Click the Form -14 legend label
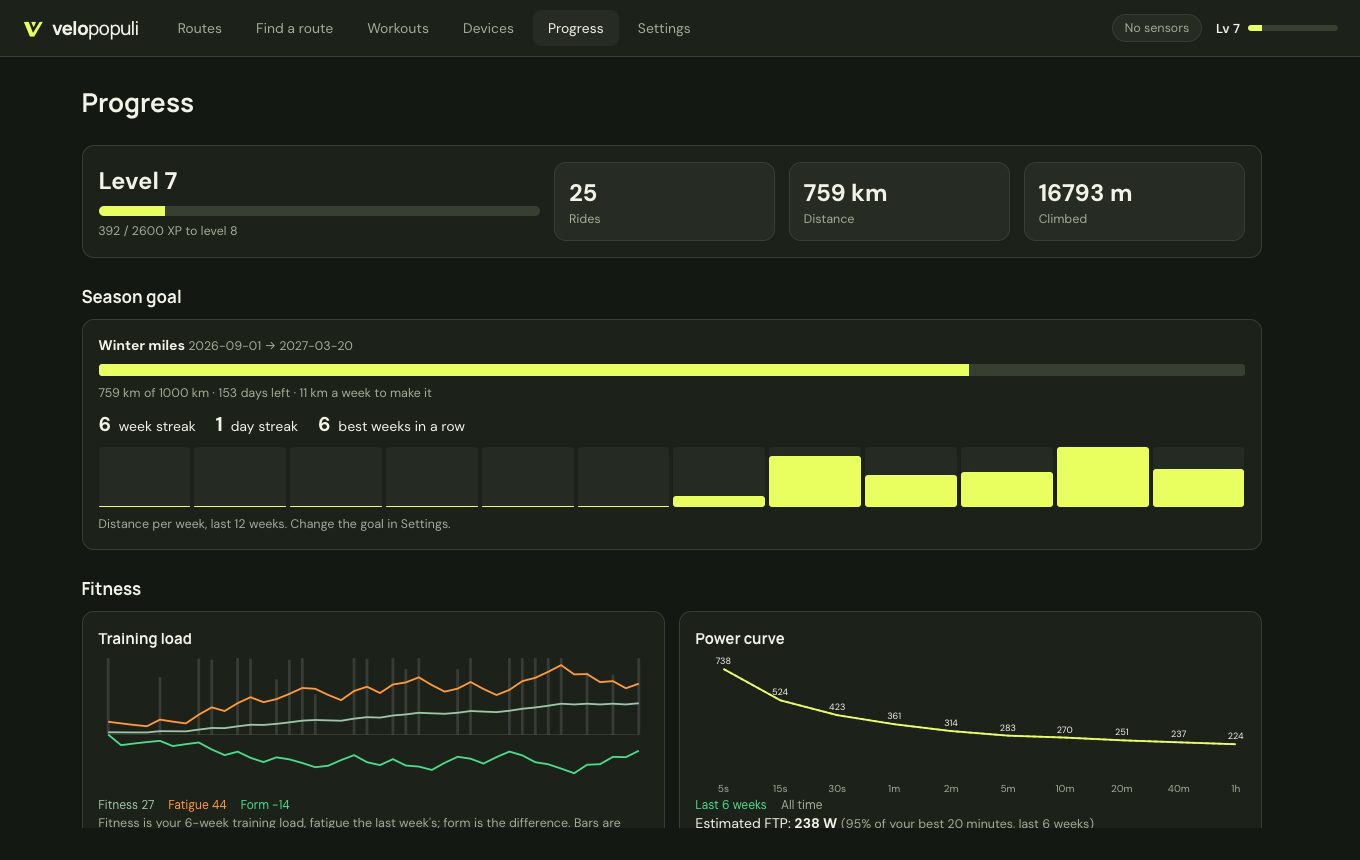The image size is (1360, 860). click(265, 805)
